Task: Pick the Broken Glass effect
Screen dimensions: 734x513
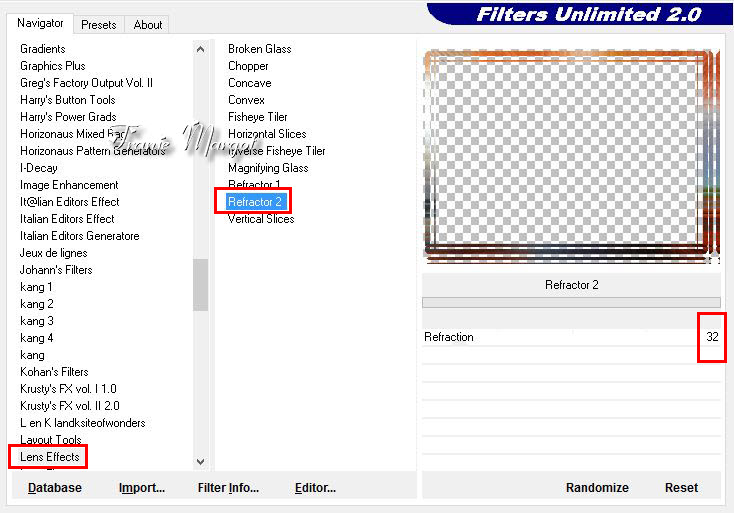Action: (259, 49)
